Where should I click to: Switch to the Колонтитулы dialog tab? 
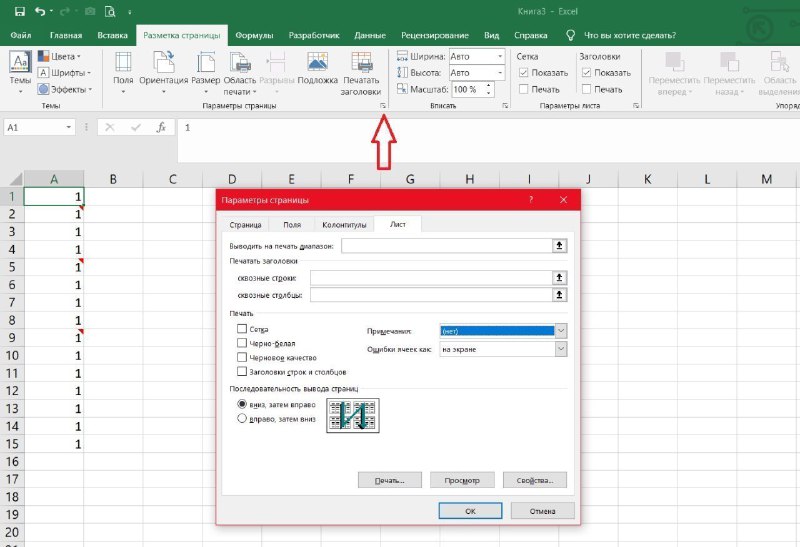(344, 225)
